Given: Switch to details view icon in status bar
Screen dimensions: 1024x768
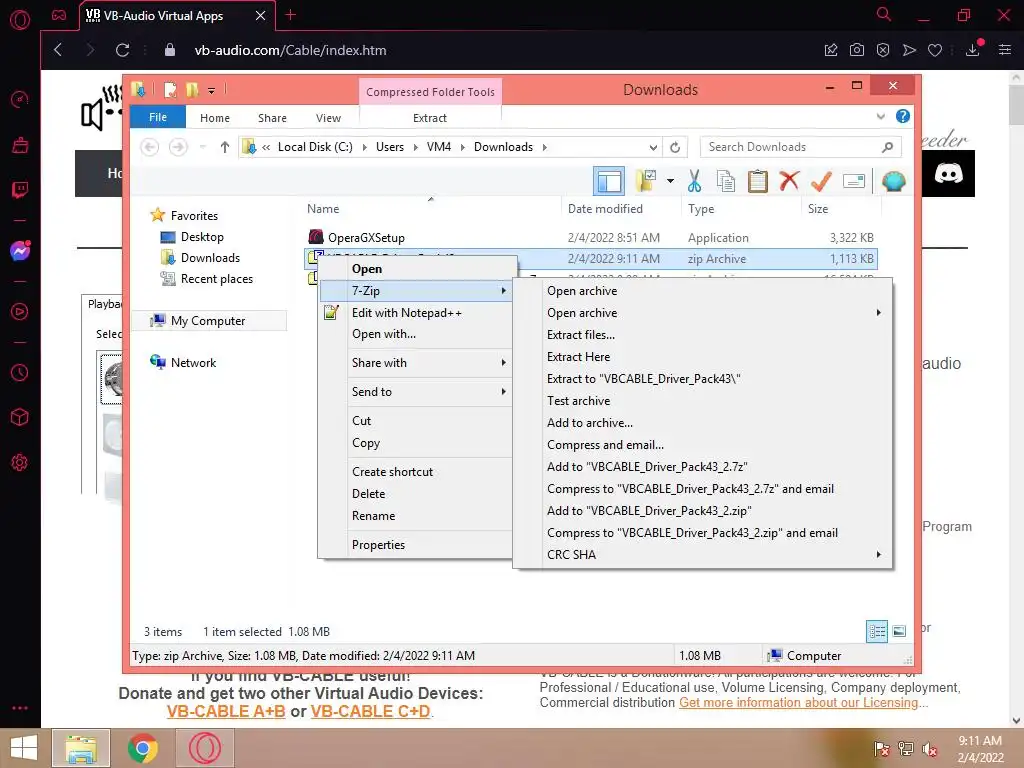Looking at the screenshot, I should click(877, 631).
